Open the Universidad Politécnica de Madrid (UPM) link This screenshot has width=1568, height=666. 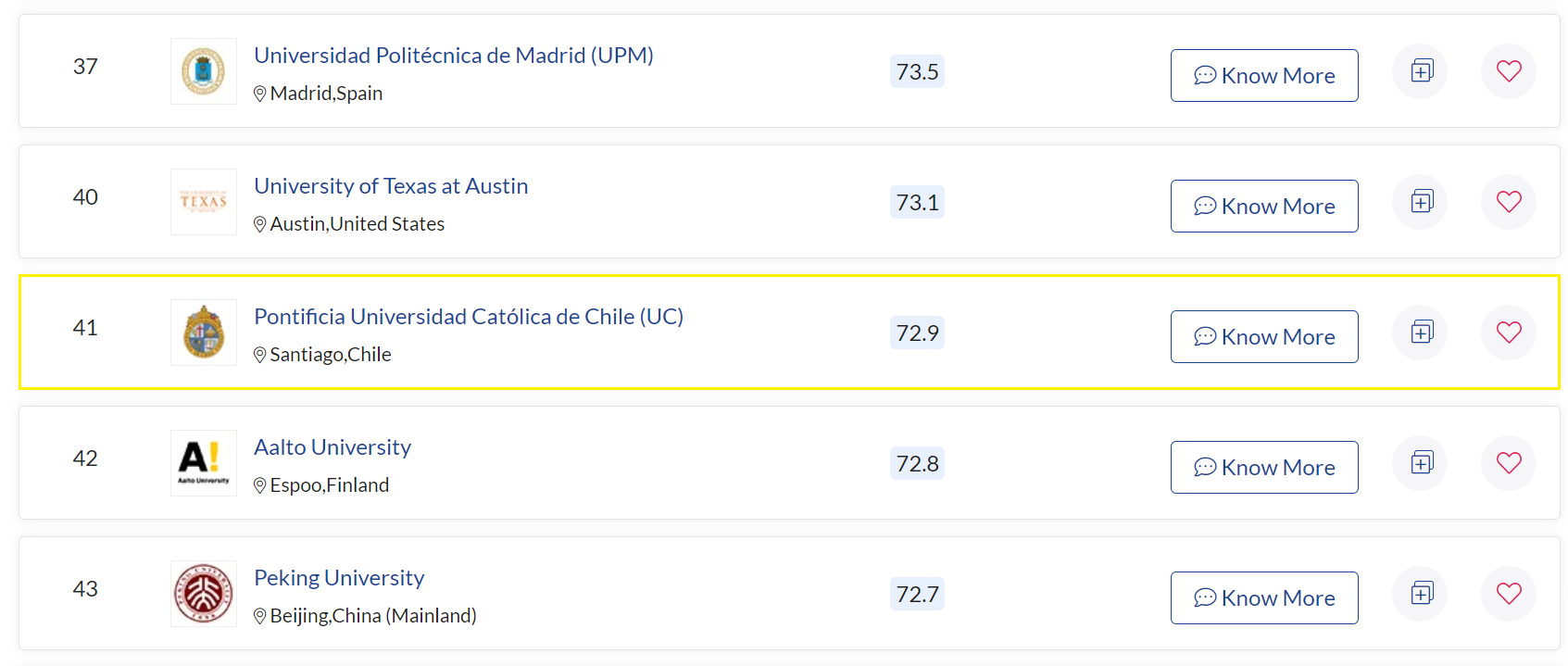point(454,56)
